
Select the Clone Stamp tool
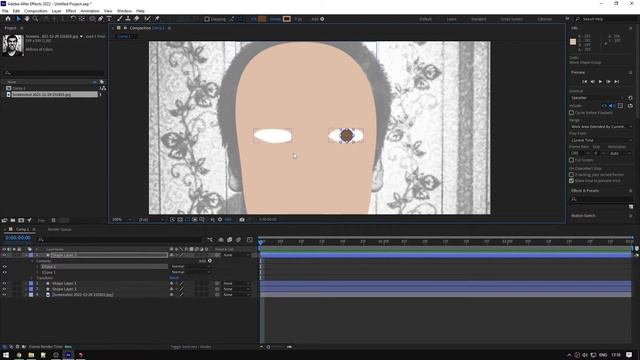click(128, 19)
